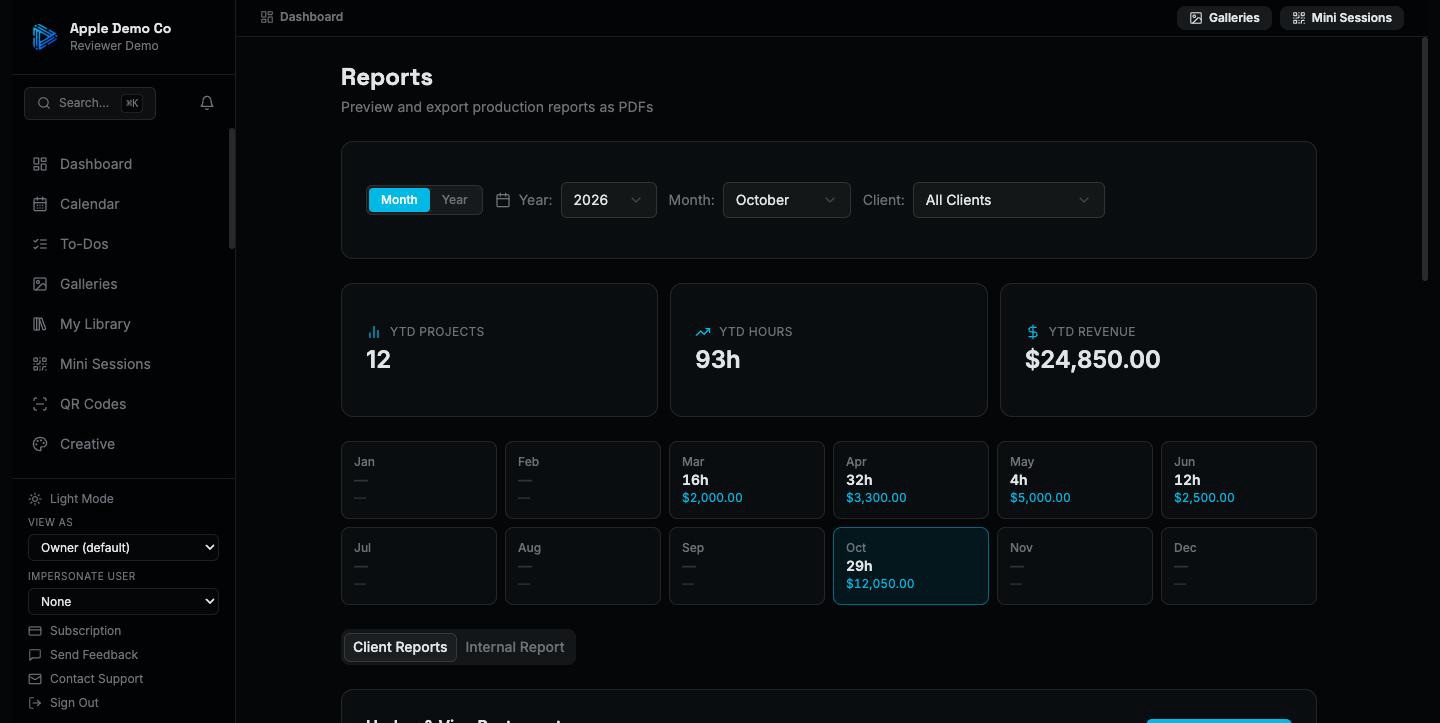Click the Mini Sessions button in top bar
This screenshot has width=1440, height=723.
tap(1342, 18)
